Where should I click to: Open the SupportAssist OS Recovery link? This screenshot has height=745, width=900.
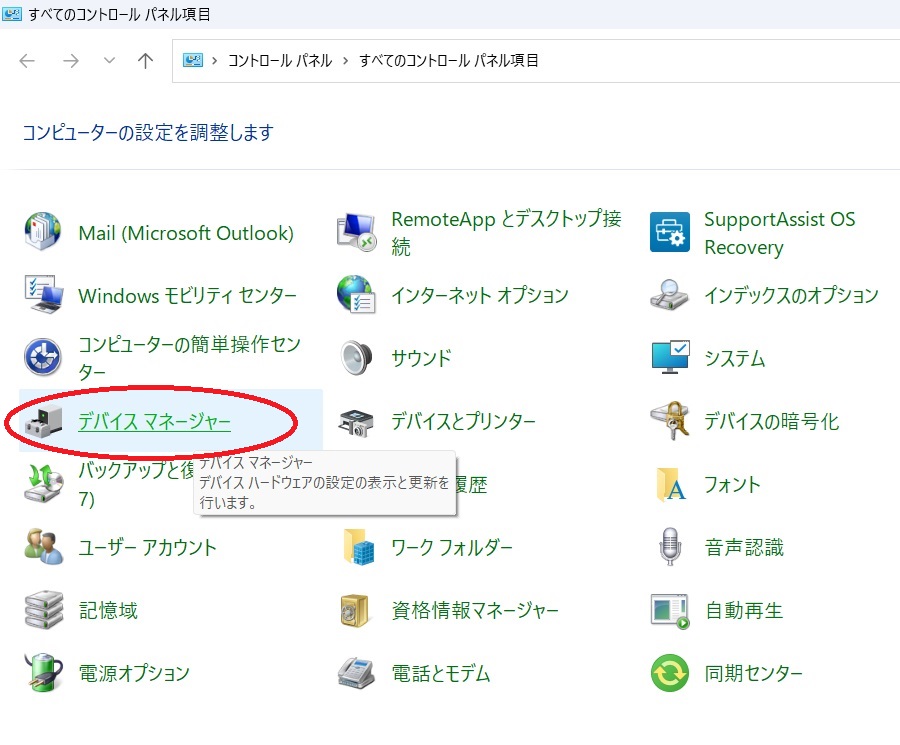(779, 232)
